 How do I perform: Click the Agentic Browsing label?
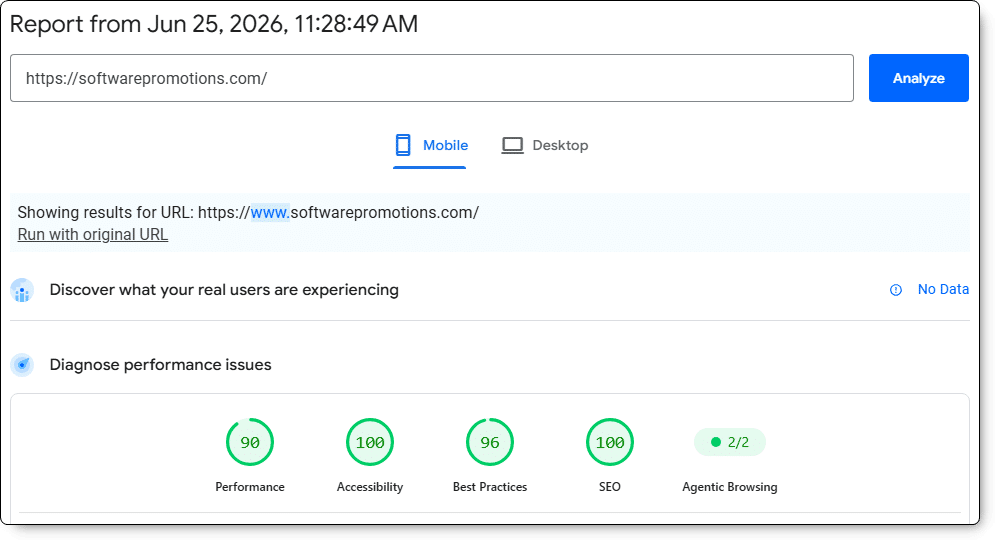(730, 487)
